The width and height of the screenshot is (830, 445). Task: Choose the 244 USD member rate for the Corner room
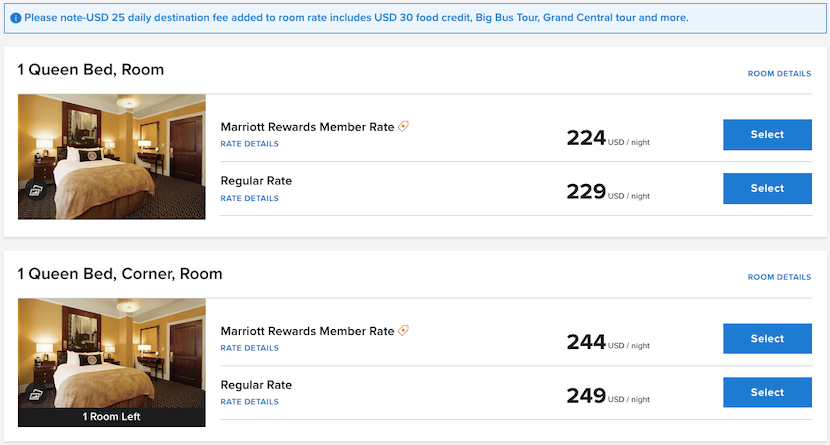767,339
